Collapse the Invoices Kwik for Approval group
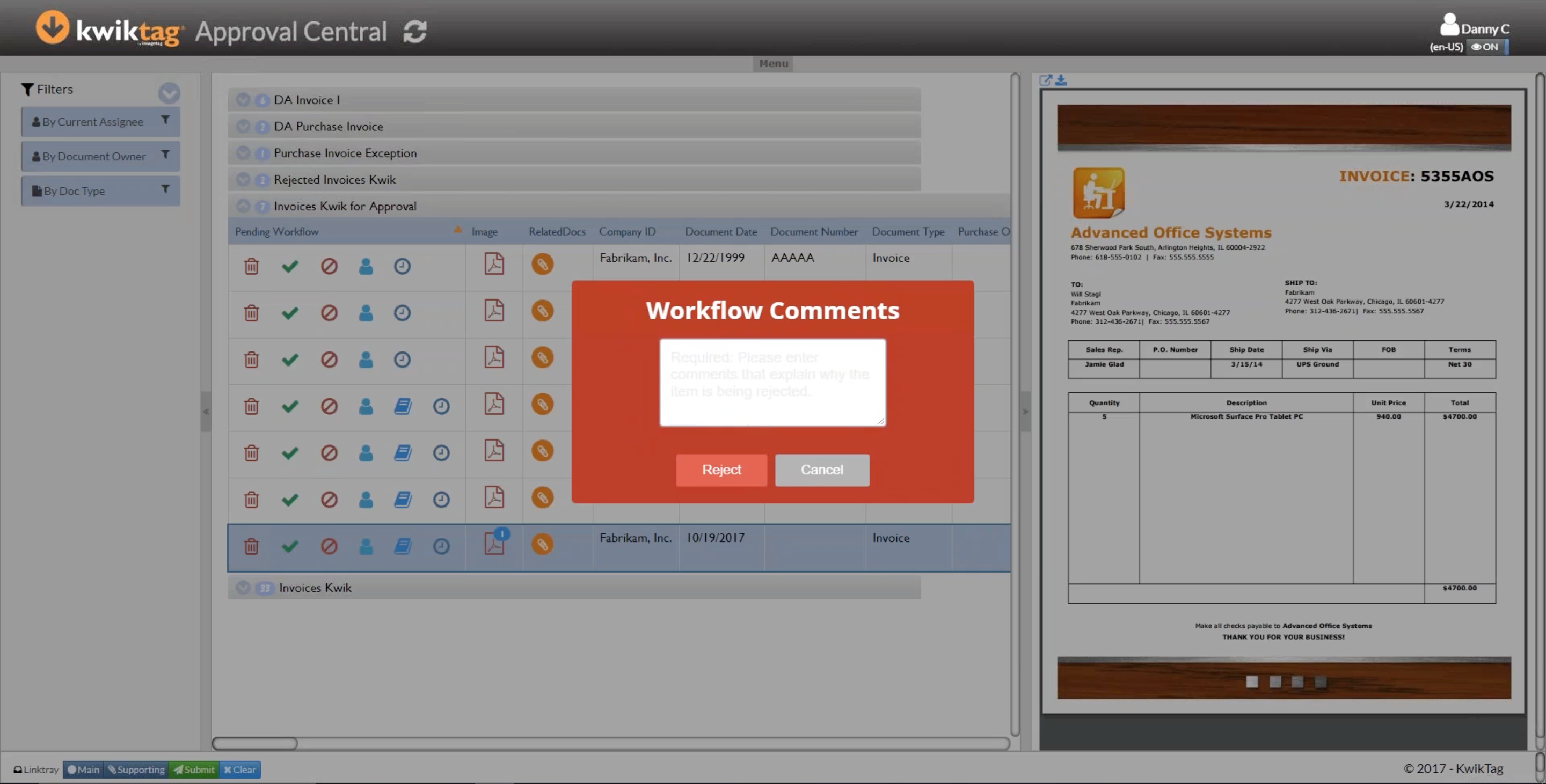This screenshot has width=1546, height=784. tap(243, 206)
